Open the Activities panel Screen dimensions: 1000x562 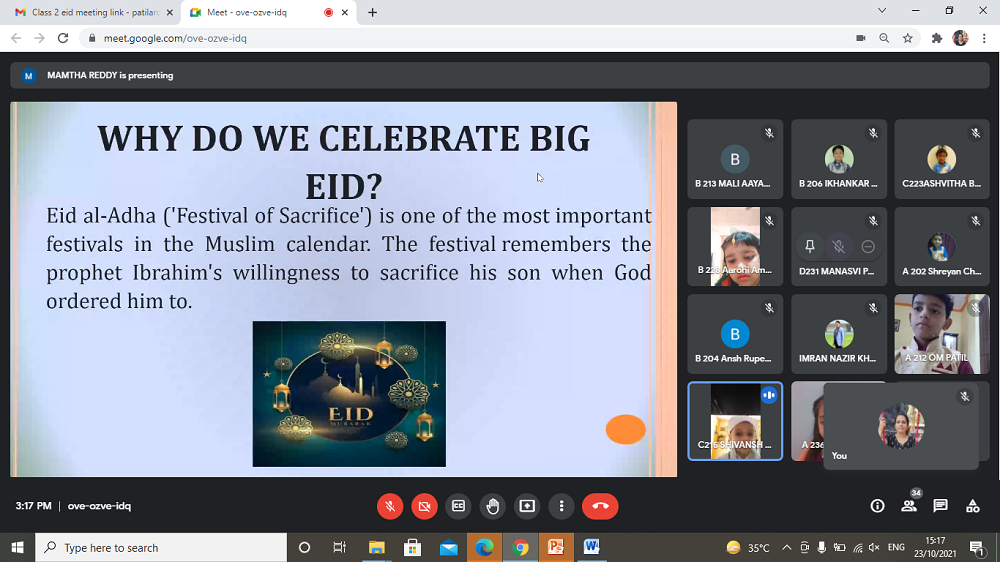(x=972, y=506)
